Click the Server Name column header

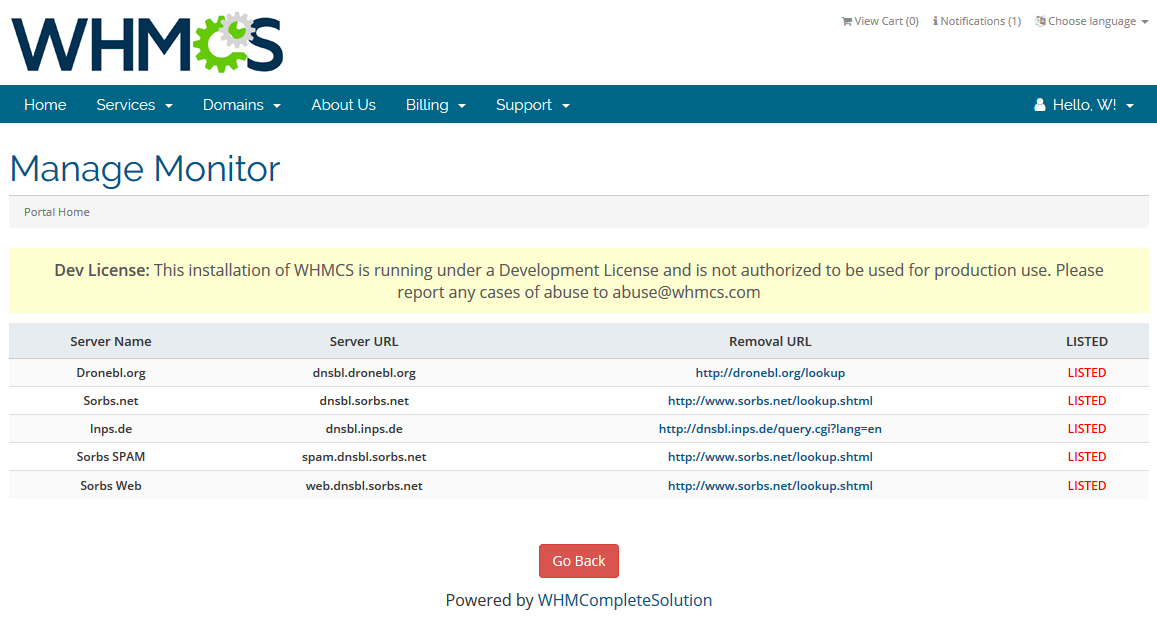point(111,342)
